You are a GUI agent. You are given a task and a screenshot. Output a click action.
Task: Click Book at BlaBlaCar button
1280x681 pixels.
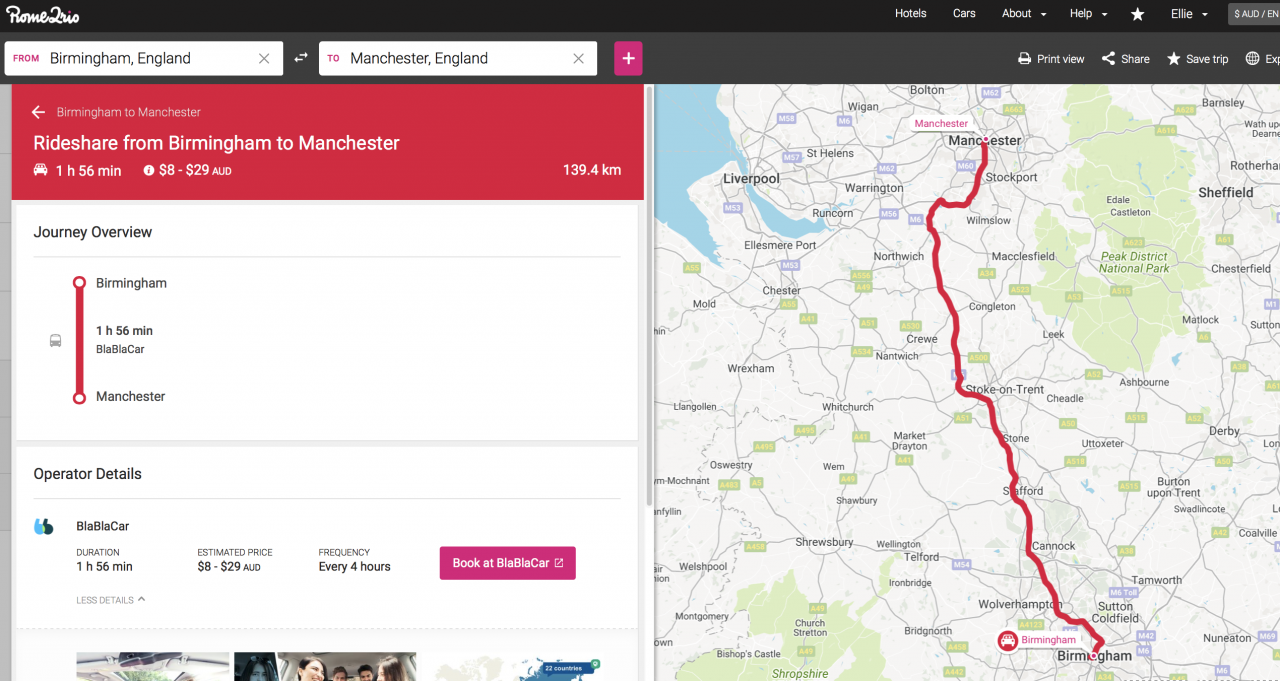[508, 563]
